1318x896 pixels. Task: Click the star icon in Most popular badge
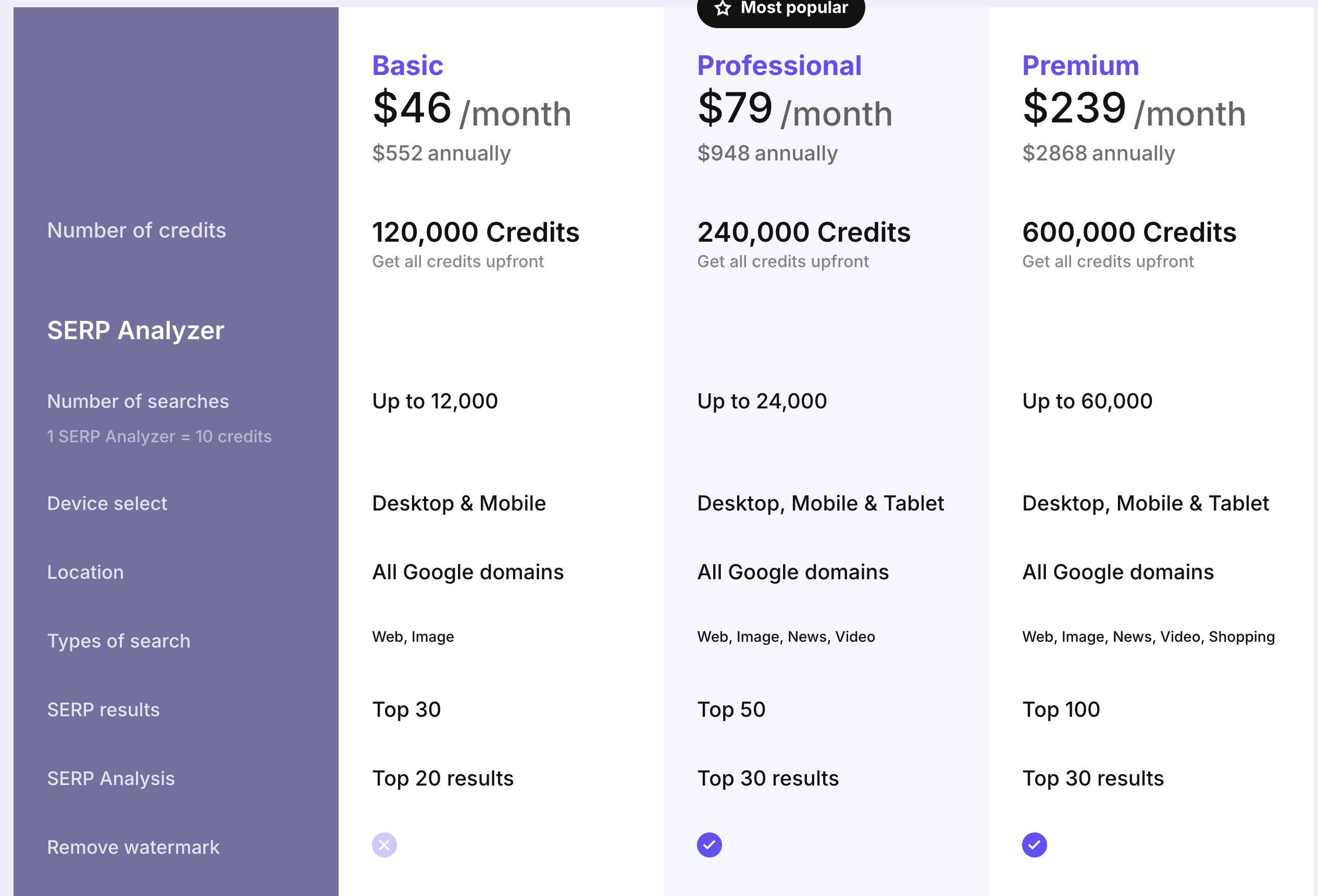point(723,8)
